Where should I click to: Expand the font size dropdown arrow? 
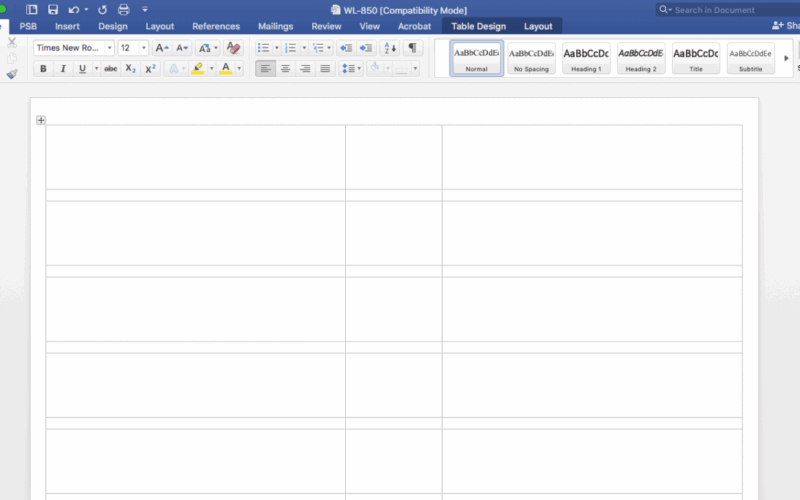pos(143,48)
